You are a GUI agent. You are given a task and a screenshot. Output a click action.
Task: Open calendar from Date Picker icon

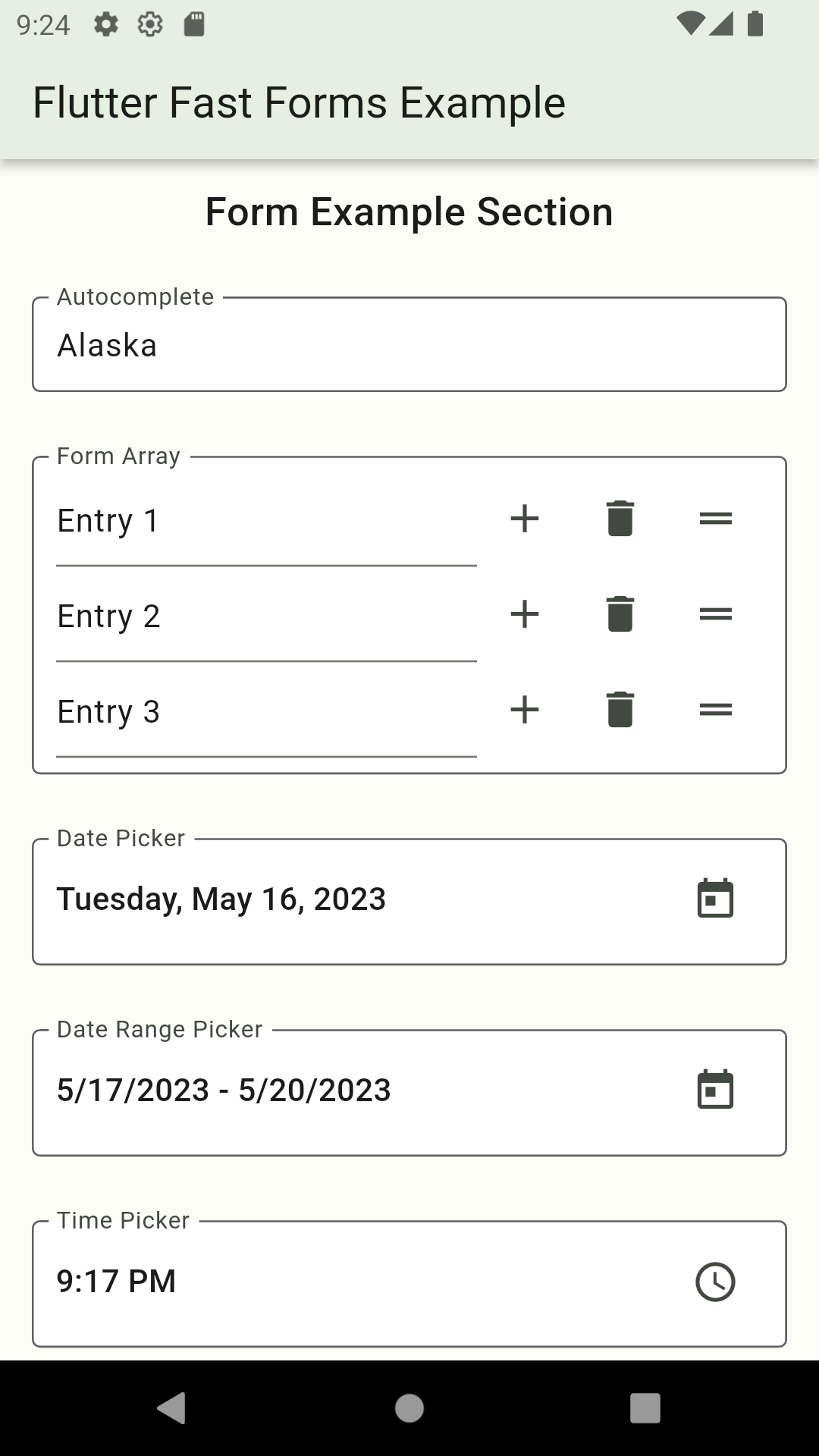(x=715, y=899)
